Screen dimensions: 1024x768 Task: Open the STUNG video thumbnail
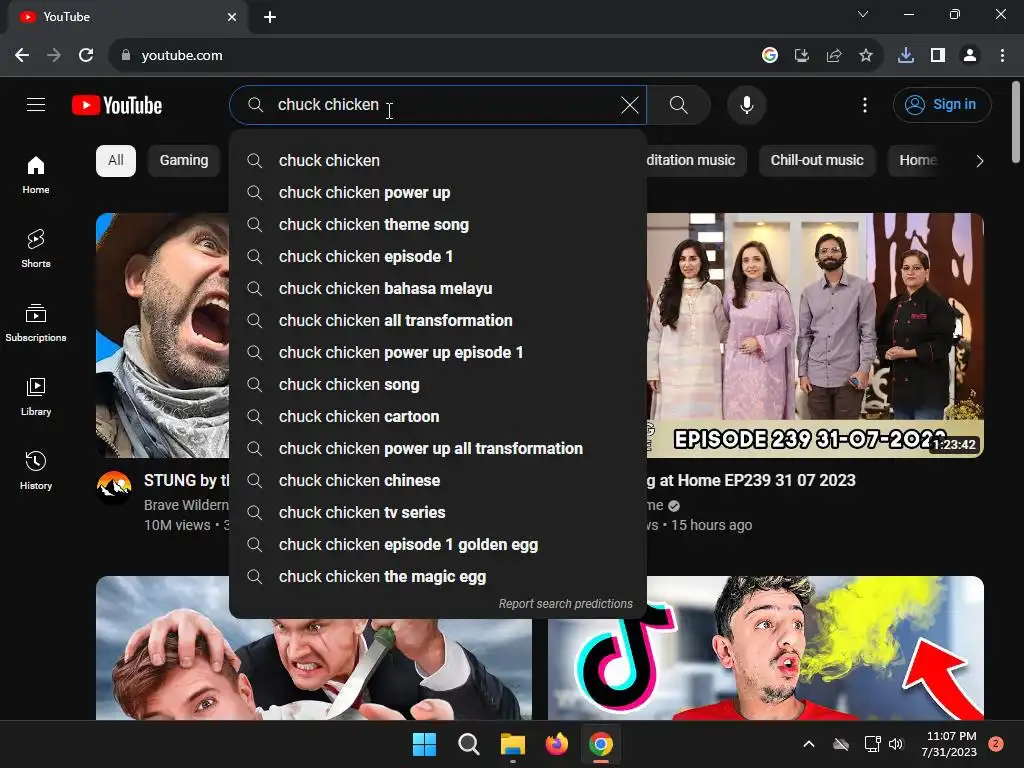pos(163,335)
